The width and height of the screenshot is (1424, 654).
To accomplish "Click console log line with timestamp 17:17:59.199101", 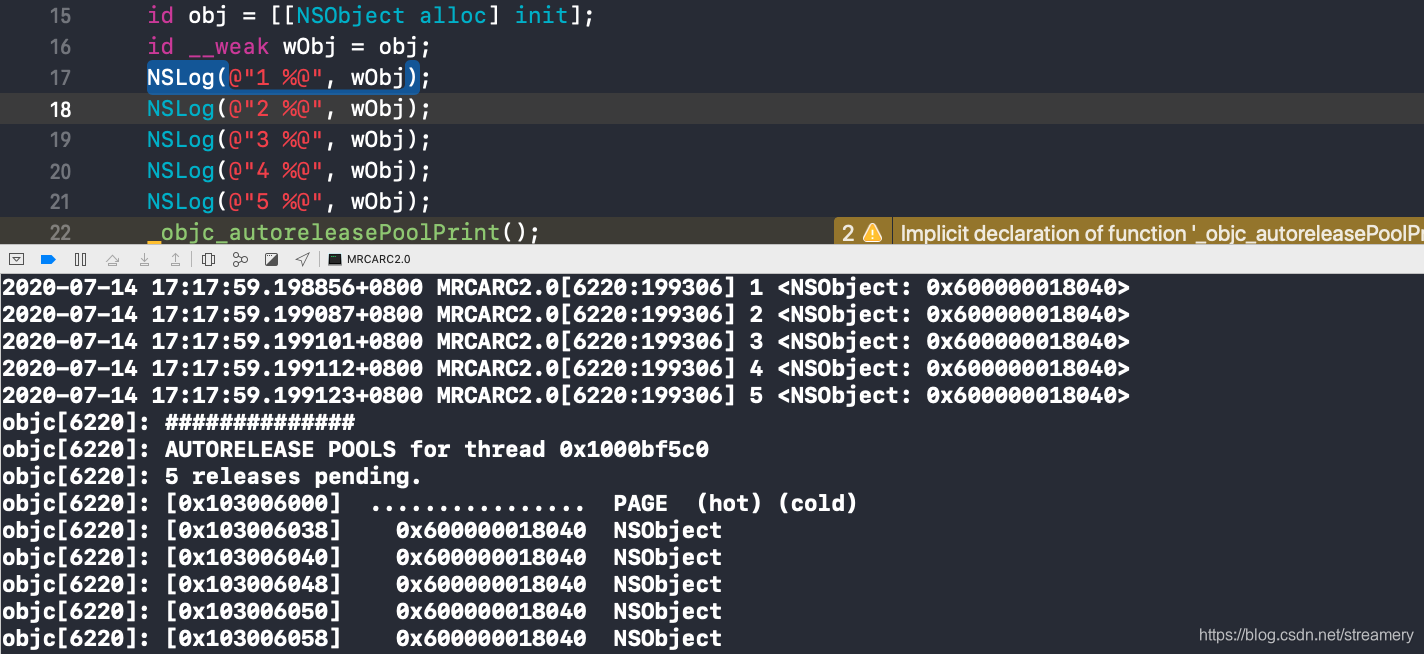I will click(x=566, y=342).
